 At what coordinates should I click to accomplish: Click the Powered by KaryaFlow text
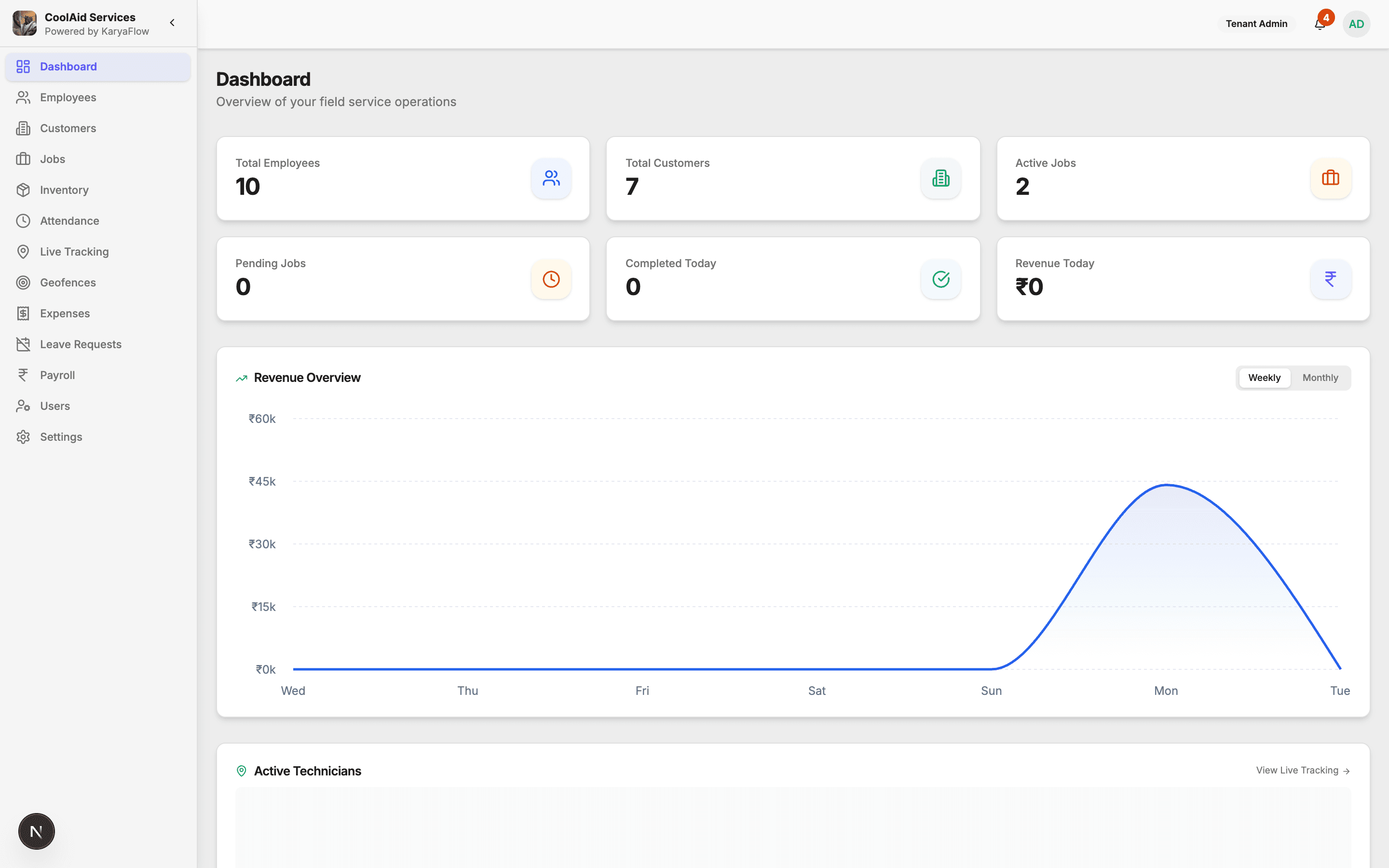coord(97,31)
